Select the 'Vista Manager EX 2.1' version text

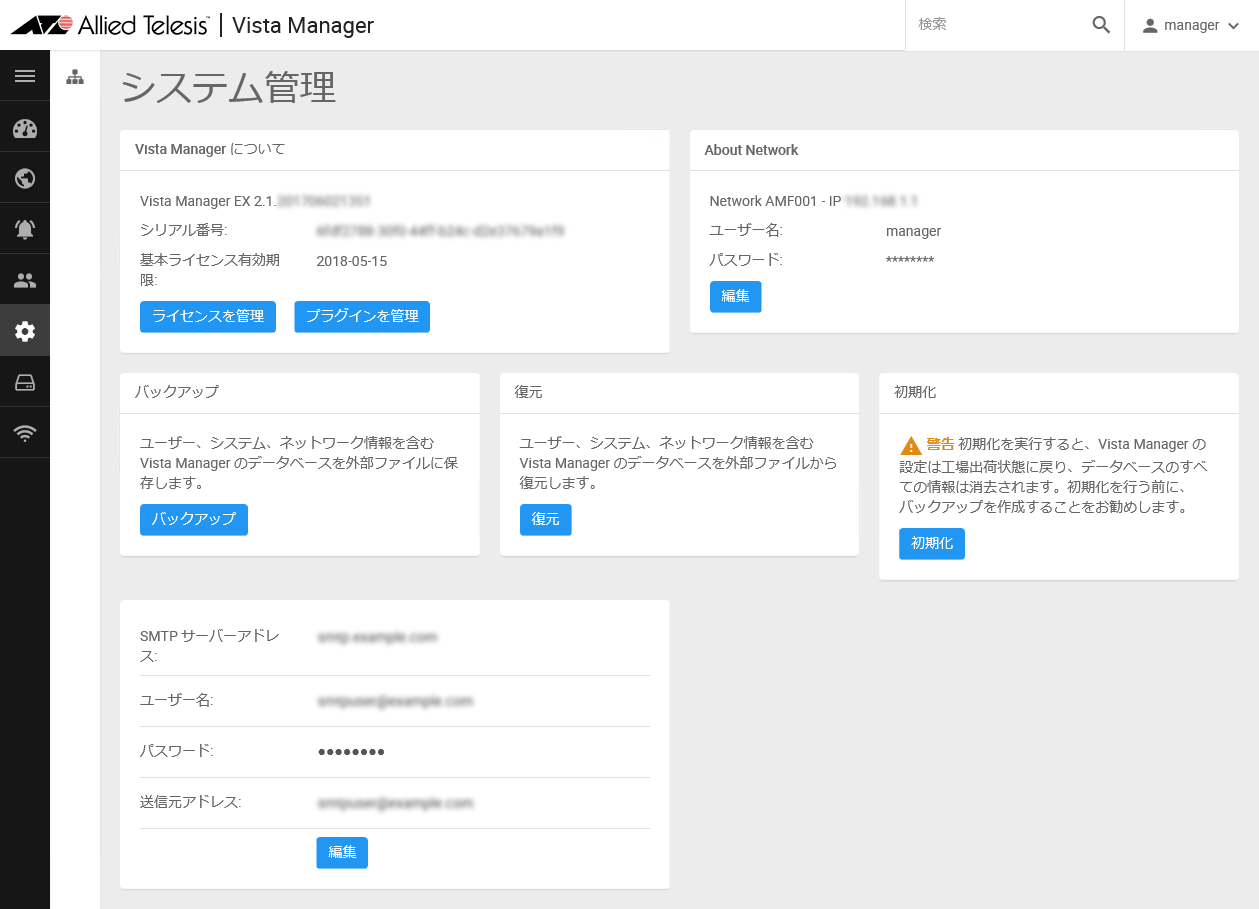point(207,202)
